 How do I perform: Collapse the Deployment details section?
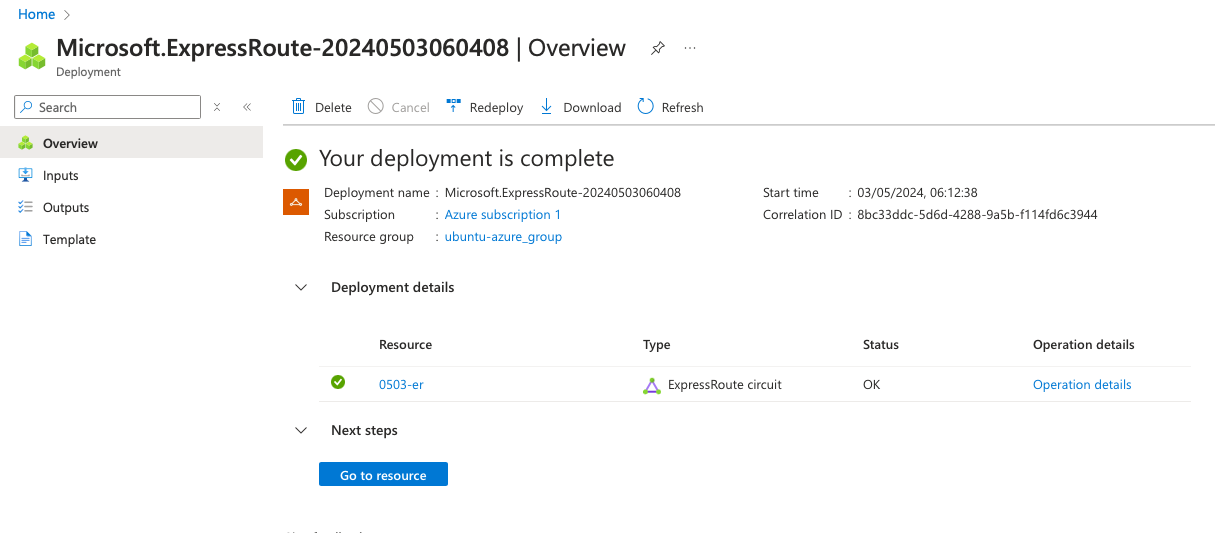click(300, 287)
